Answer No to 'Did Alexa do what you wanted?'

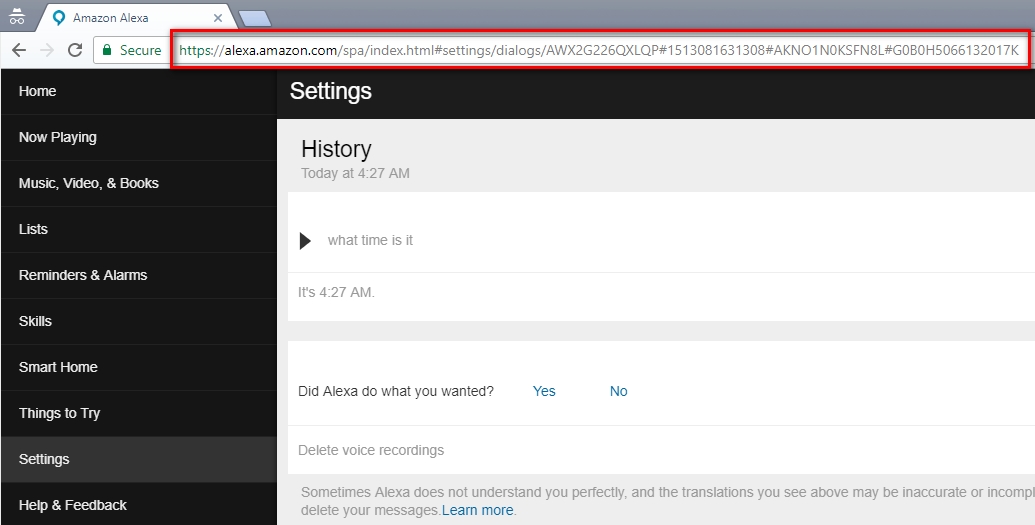coord(618,391)
